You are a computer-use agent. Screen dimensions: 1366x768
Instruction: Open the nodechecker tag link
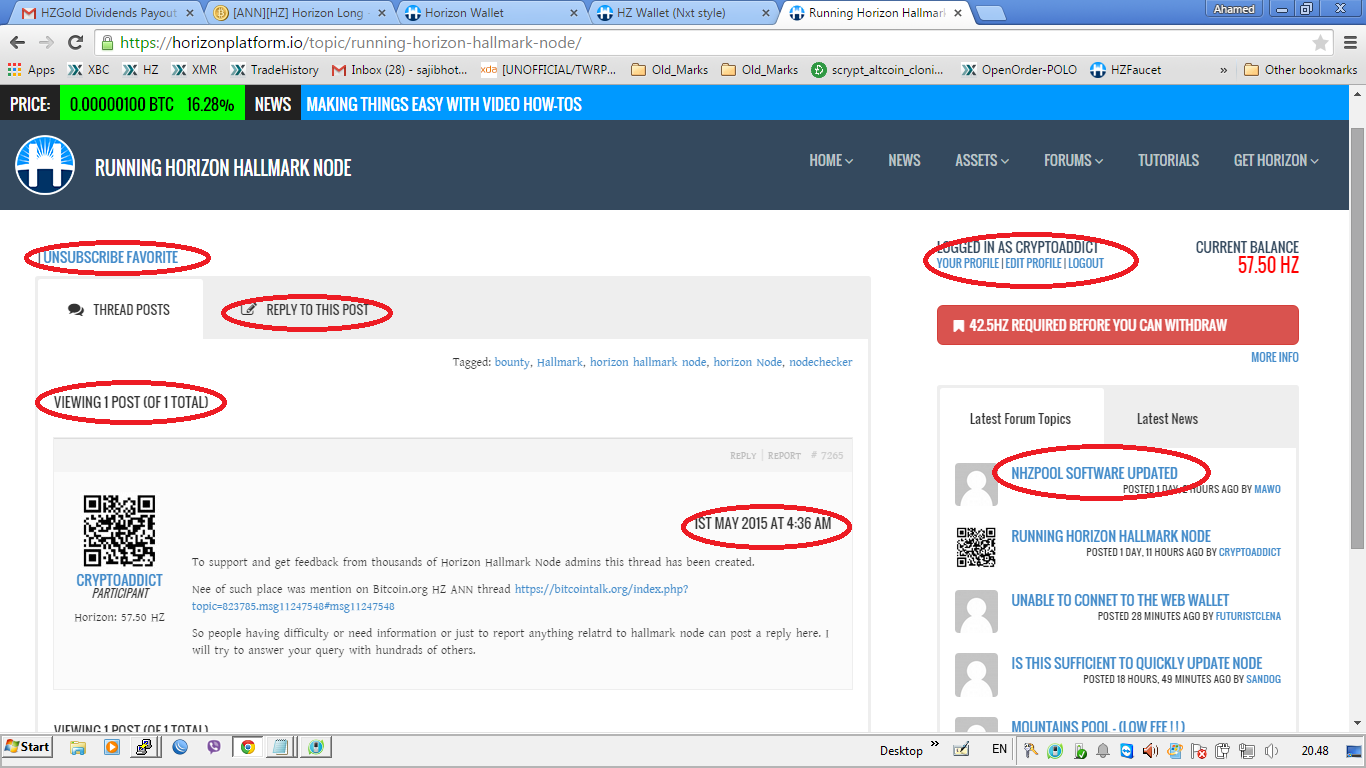[x=821, y=362]
